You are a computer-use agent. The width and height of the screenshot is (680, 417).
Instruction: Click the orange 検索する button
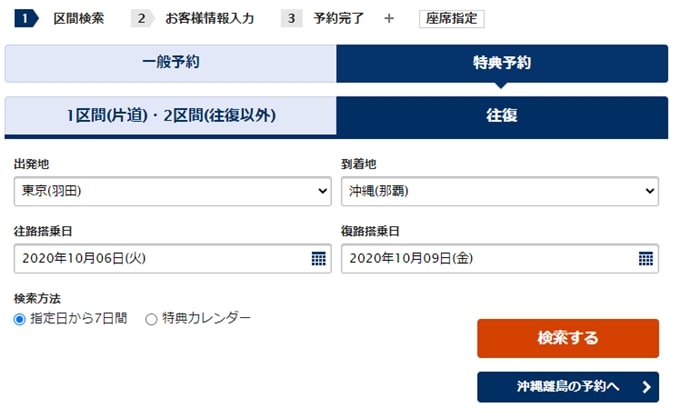pyautogui.click(x=568, y=339)
